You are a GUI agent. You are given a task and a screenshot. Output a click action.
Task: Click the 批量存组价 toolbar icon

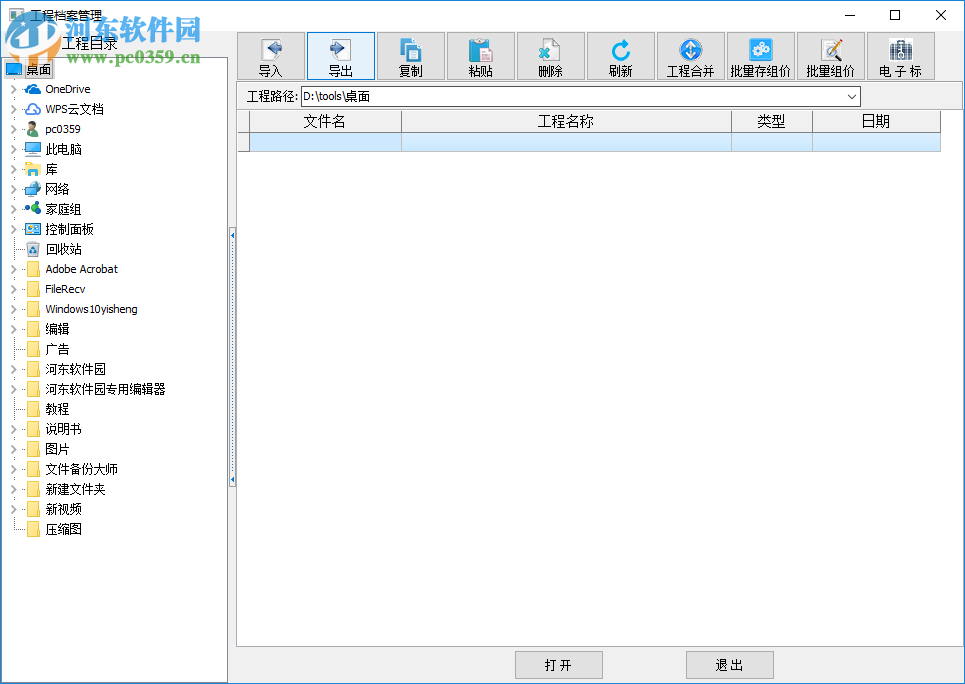click(760, 56)
